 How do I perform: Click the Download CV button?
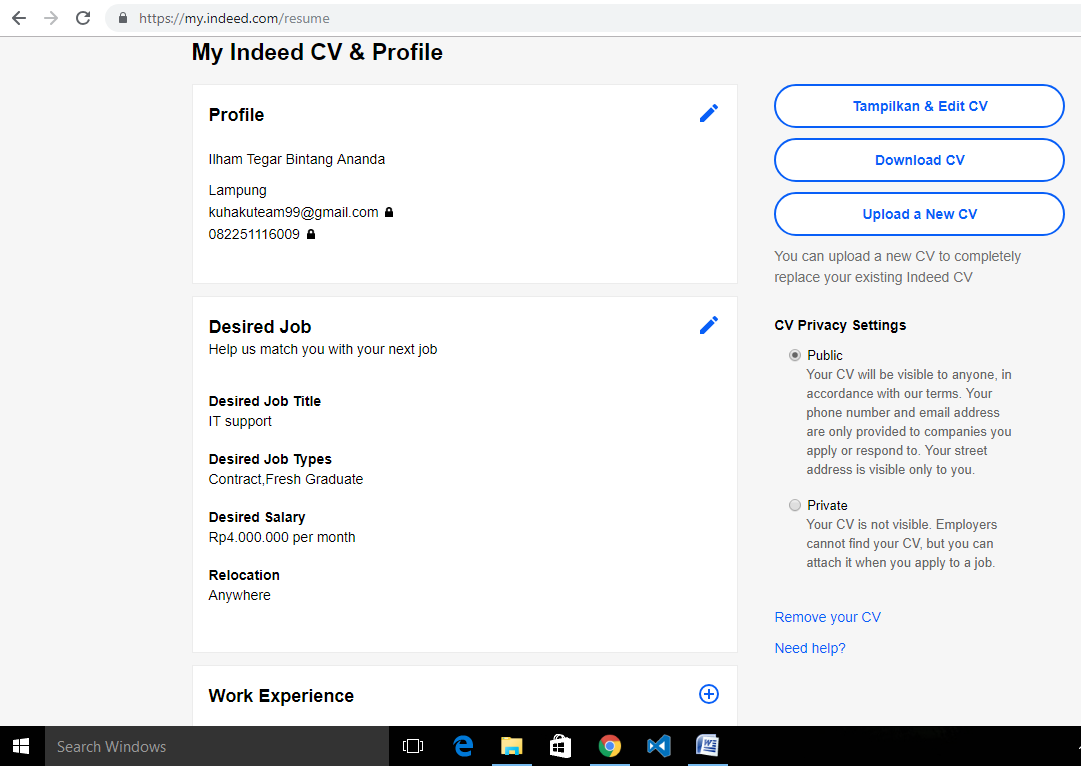tap(919, 160)
